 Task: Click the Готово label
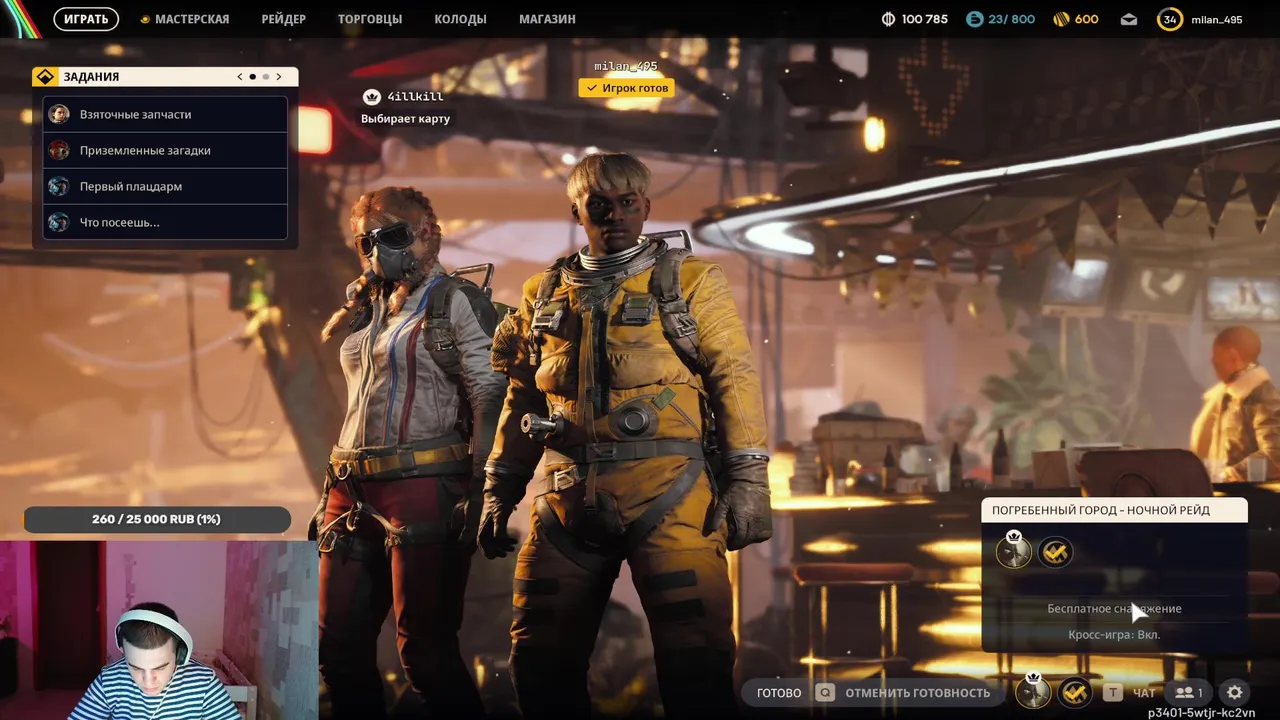[779, 692]
